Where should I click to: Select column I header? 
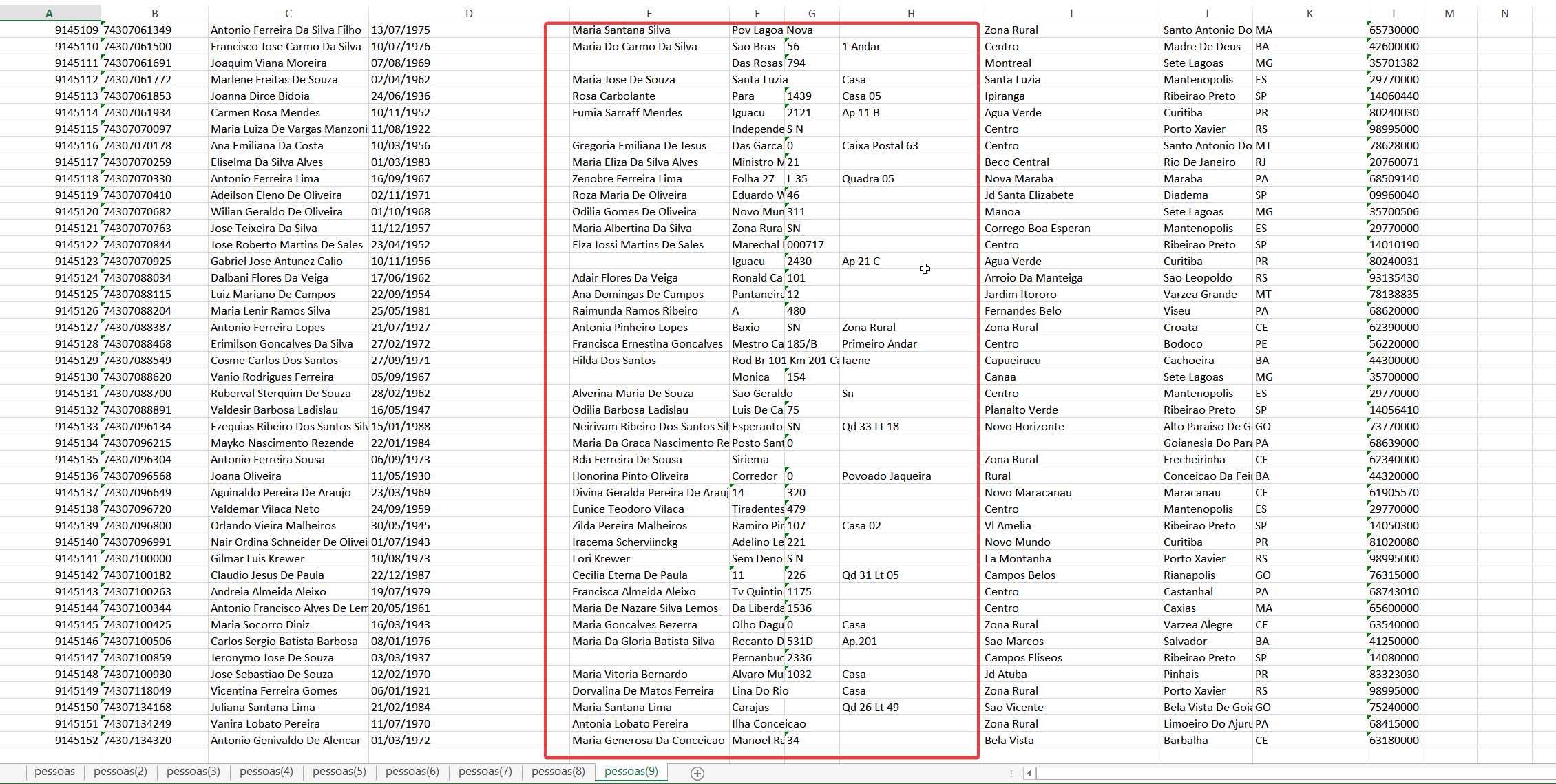[1071, 13]
